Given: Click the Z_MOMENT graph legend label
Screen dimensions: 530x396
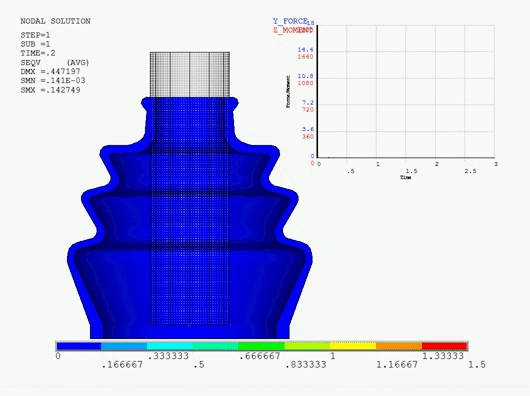Looking at the screenshot, I should (x=293, y=30).
